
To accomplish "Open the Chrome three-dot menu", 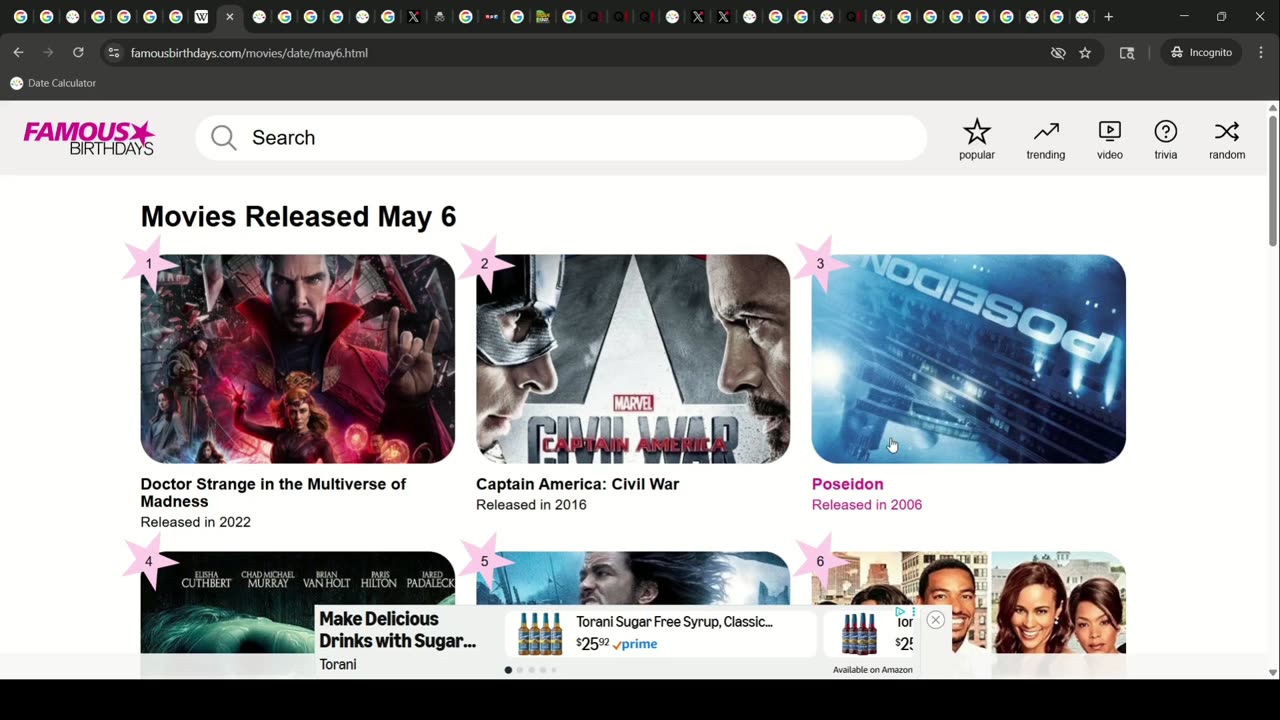I will [1259, 52].
